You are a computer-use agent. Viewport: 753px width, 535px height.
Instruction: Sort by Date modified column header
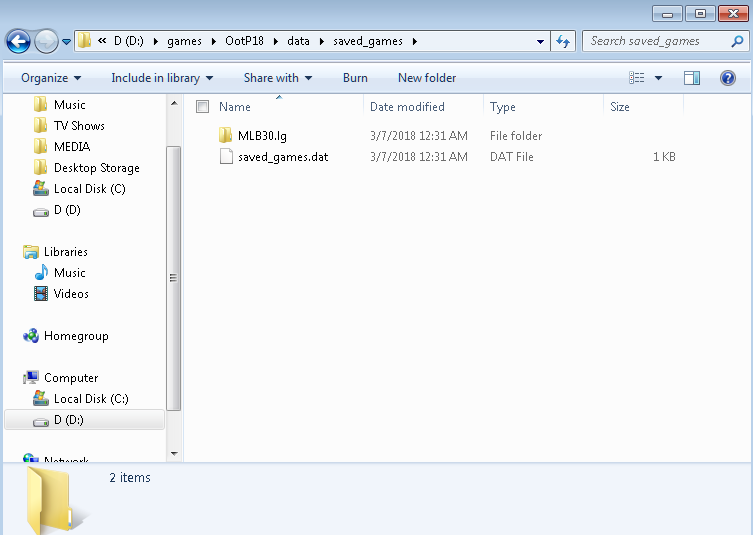(x=407, y=107)
